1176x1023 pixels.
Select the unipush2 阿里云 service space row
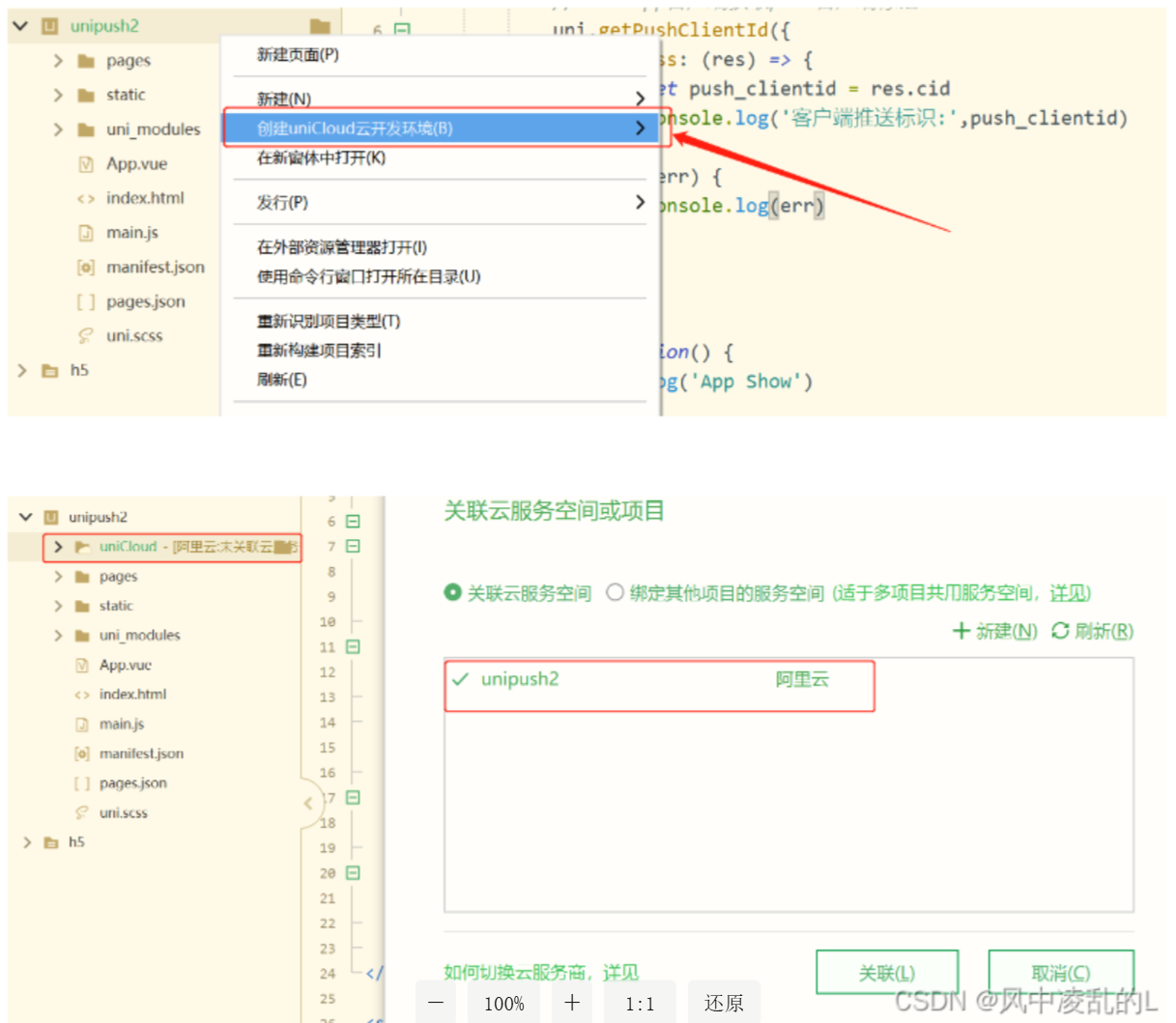[657, 680]
